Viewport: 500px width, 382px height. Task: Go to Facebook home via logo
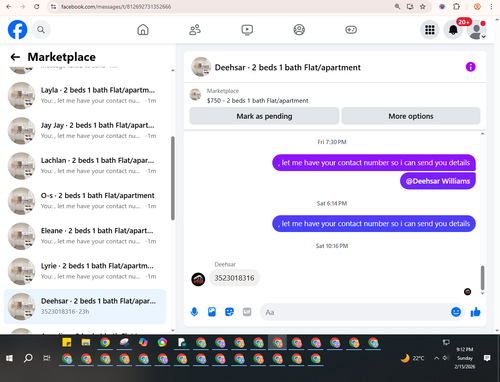(17, 30)
